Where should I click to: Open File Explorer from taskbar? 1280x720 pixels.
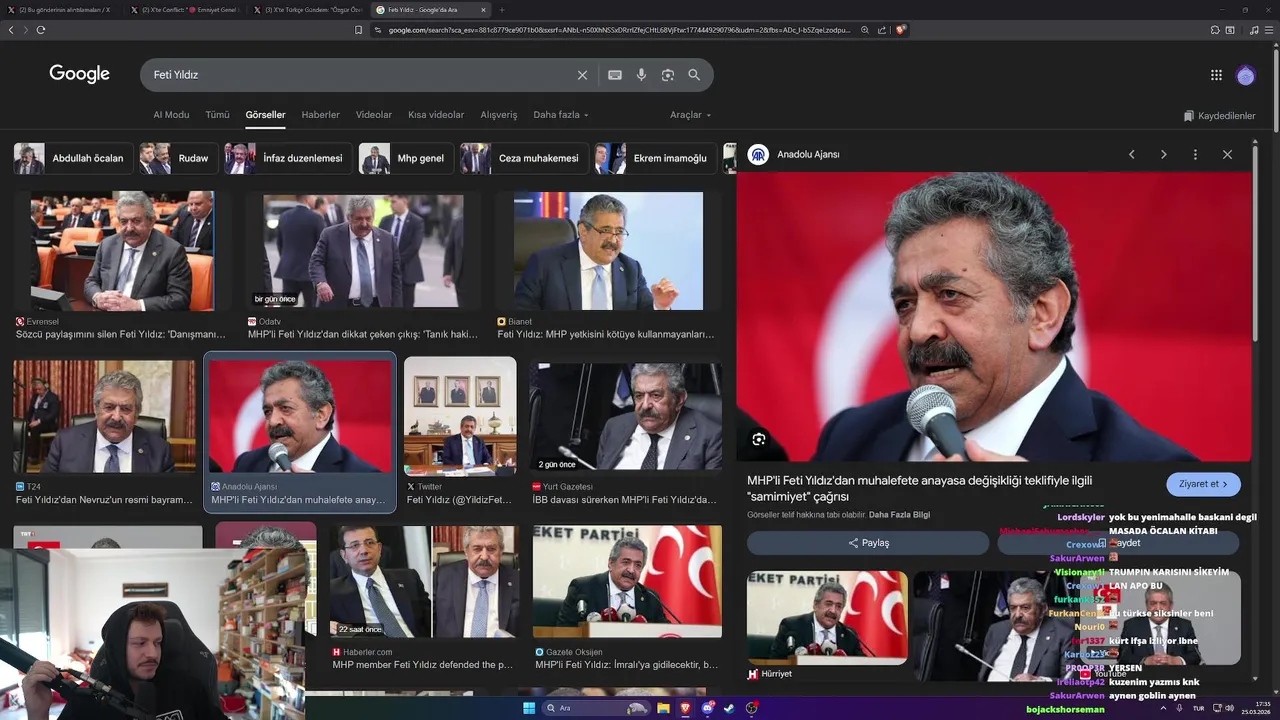663,708
